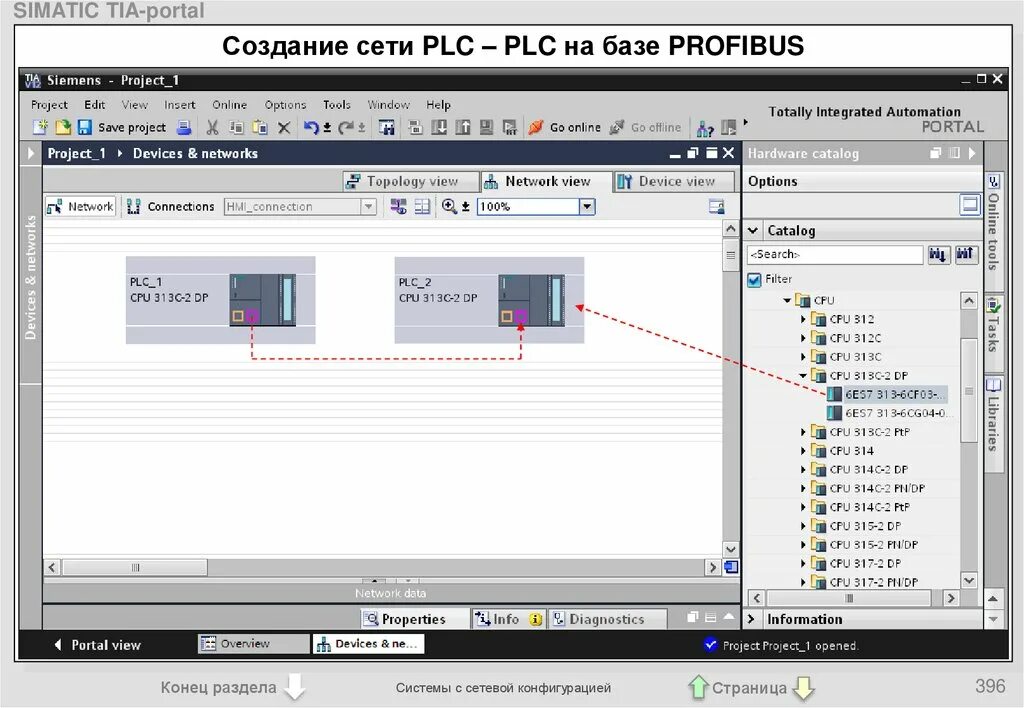This screenshot has height=708, width=1024.
Task: Click the Open project folder icon
Action: (63, 127)
